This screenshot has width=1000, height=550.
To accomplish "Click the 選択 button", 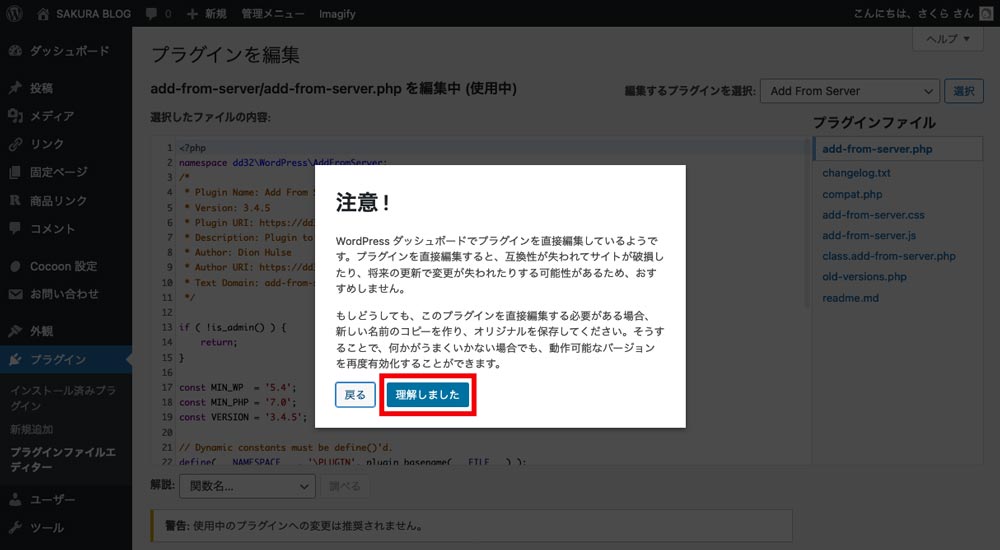I will pyautogui.click(x=964, y=91).
